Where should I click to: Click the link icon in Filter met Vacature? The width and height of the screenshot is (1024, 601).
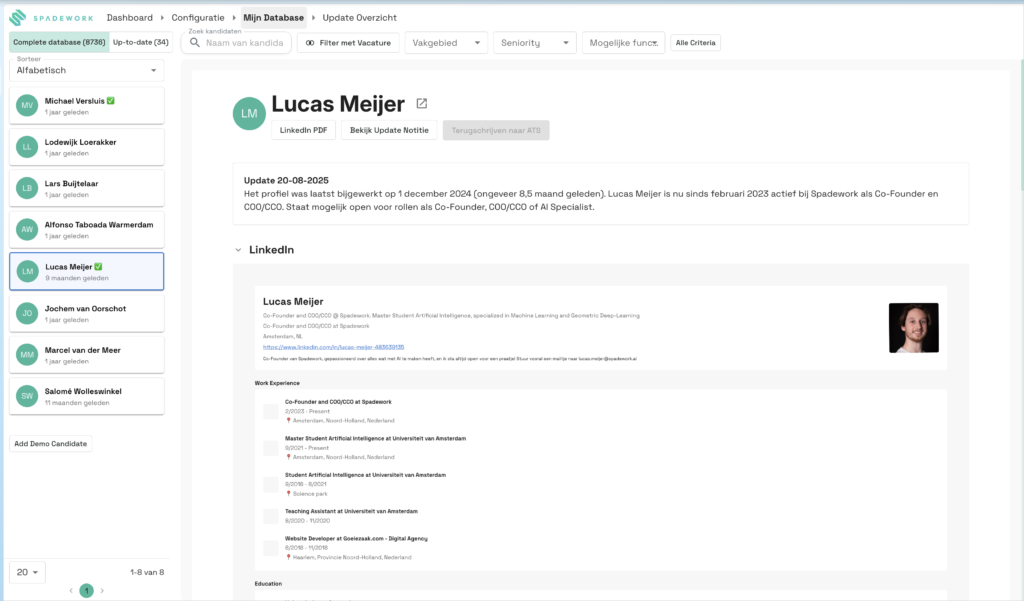point(310,42)
